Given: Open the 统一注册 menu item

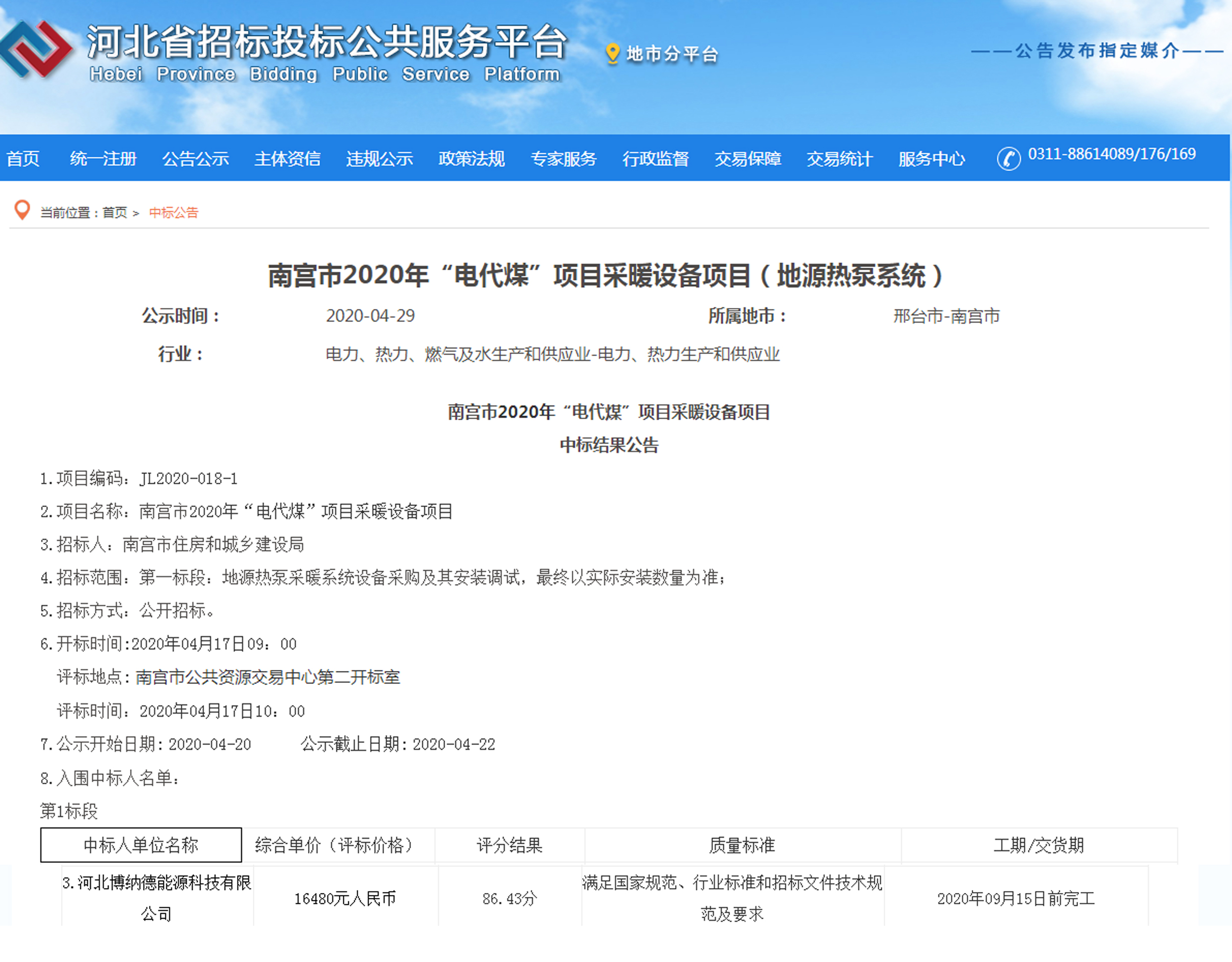Looking at the screenshot, I should point(103,158).
